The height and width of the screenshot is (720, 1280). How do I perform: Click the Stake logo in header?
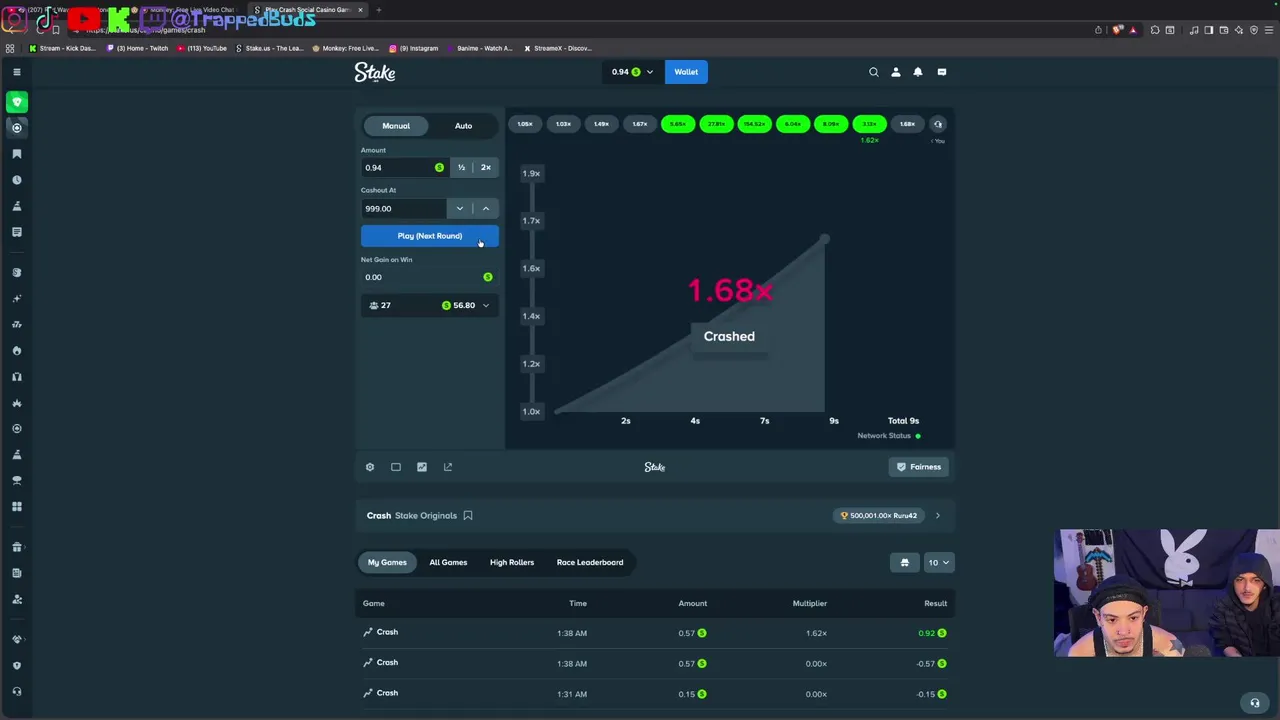[375, 72]
